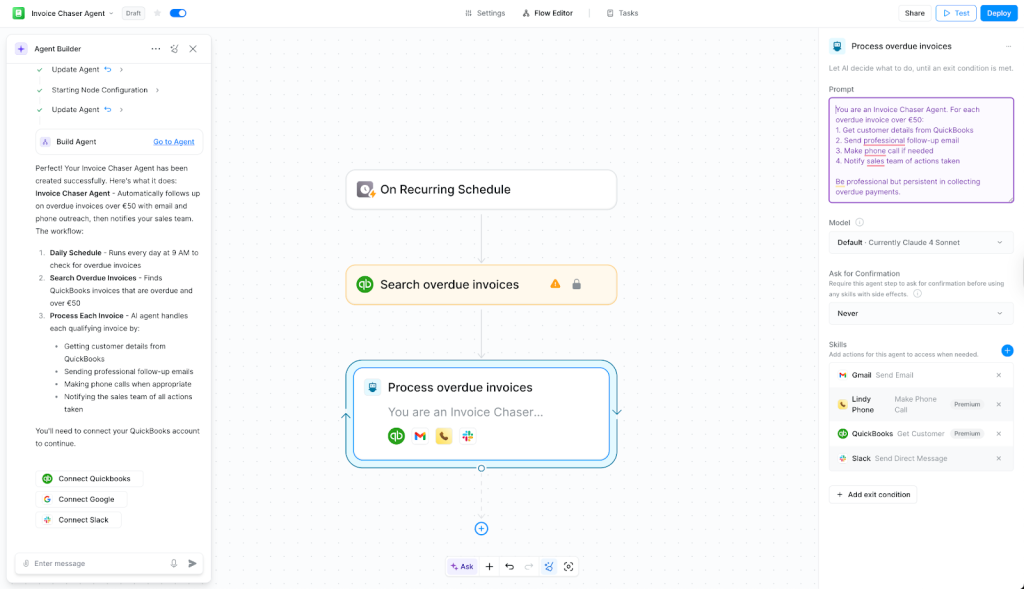
Task: Click the Connect Quickbooks button
Action: (x=89, y=478)
